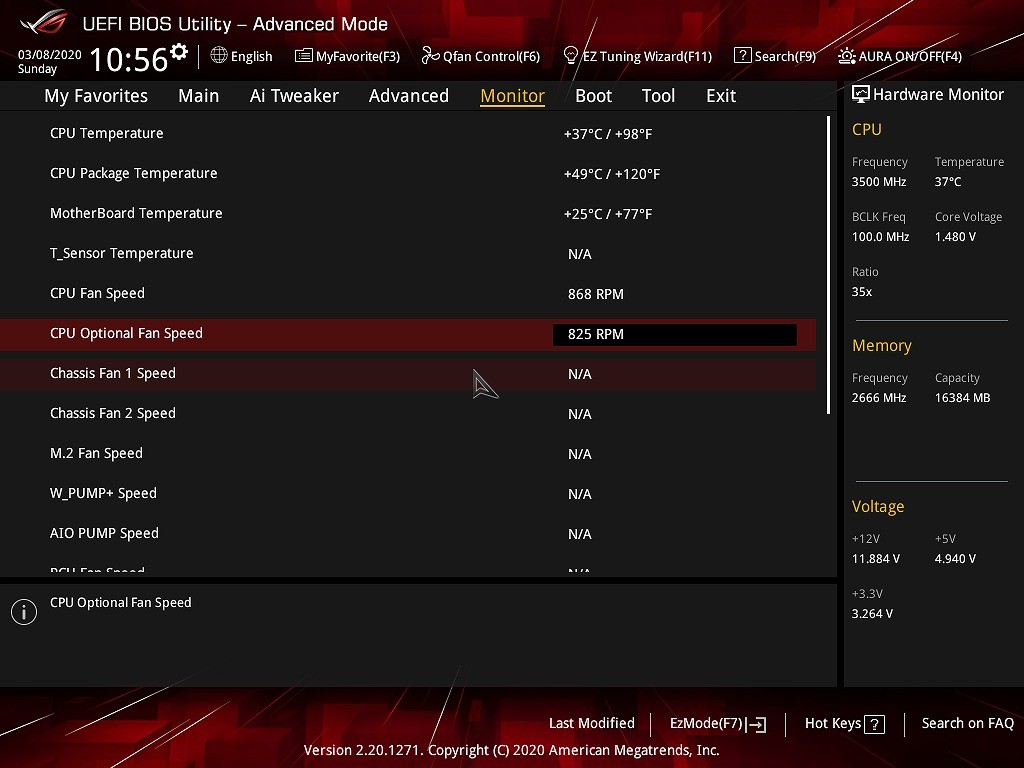Image resolution: width=1024 pixels, height=768 pixels.
Task: Open time settings gear icon
Action: pos(178,51)
